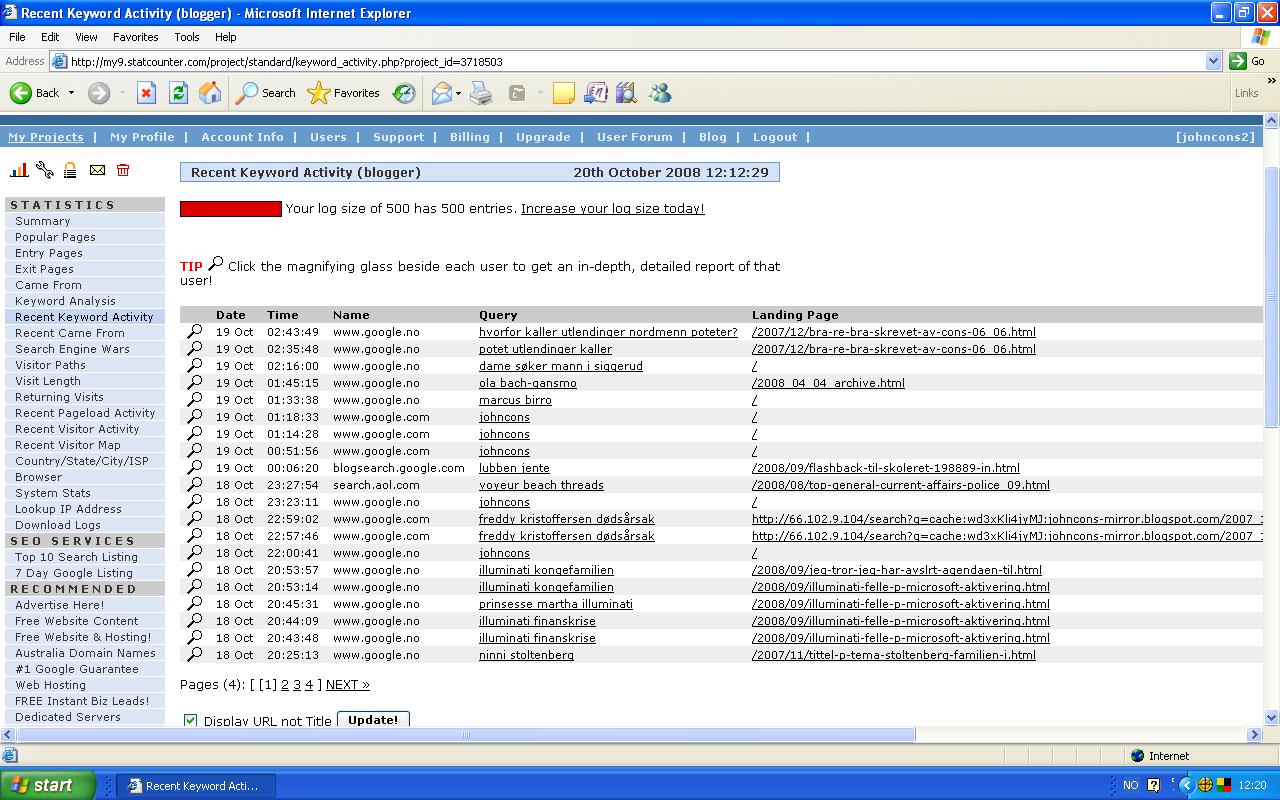
Task: Click query link voyeur beach threads
Action: tap(541, 485)
